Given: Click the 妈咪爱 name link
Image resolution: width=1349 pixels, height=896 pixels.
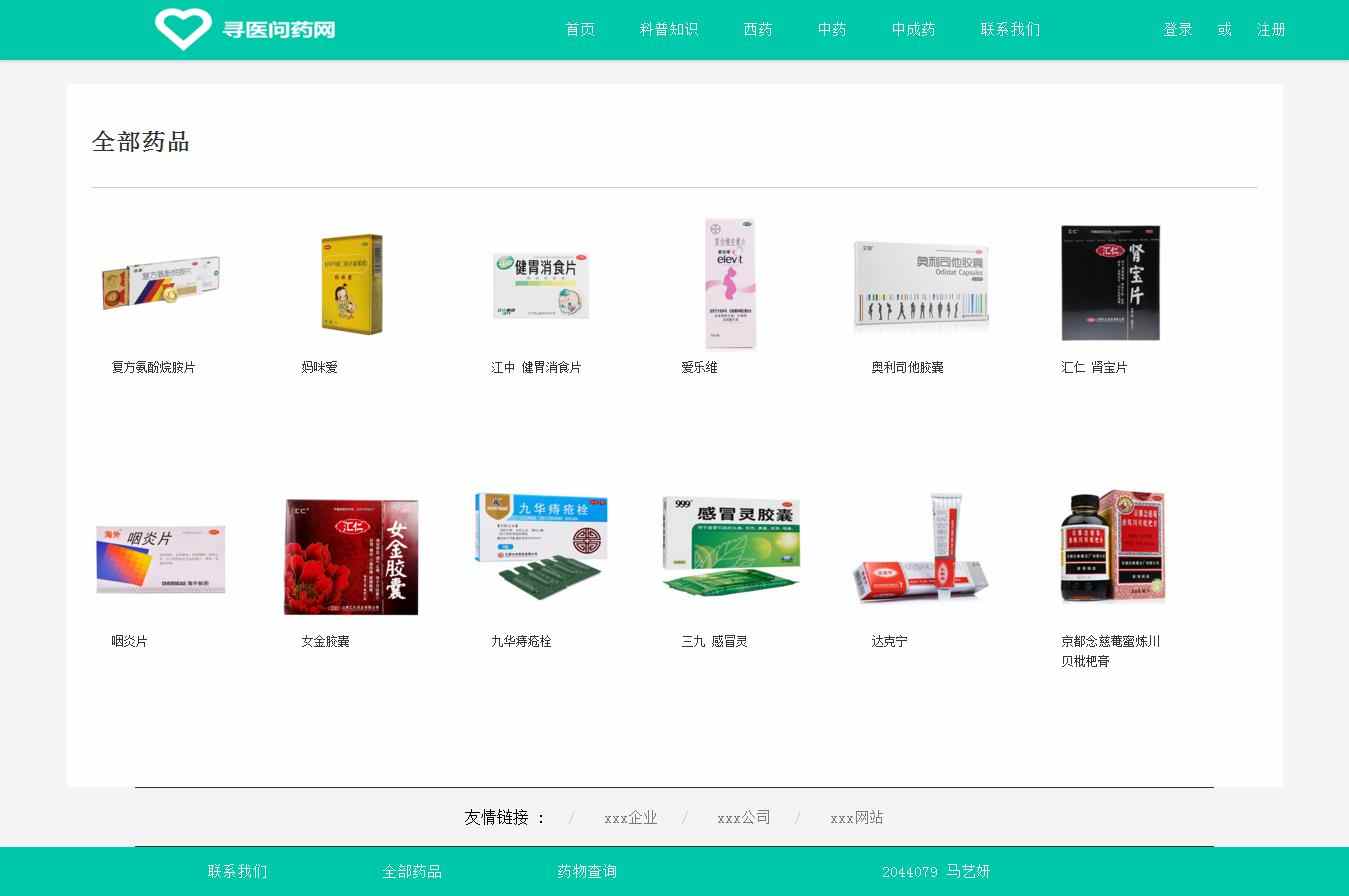Looking at the screenshot, I should tap(320, 368).
